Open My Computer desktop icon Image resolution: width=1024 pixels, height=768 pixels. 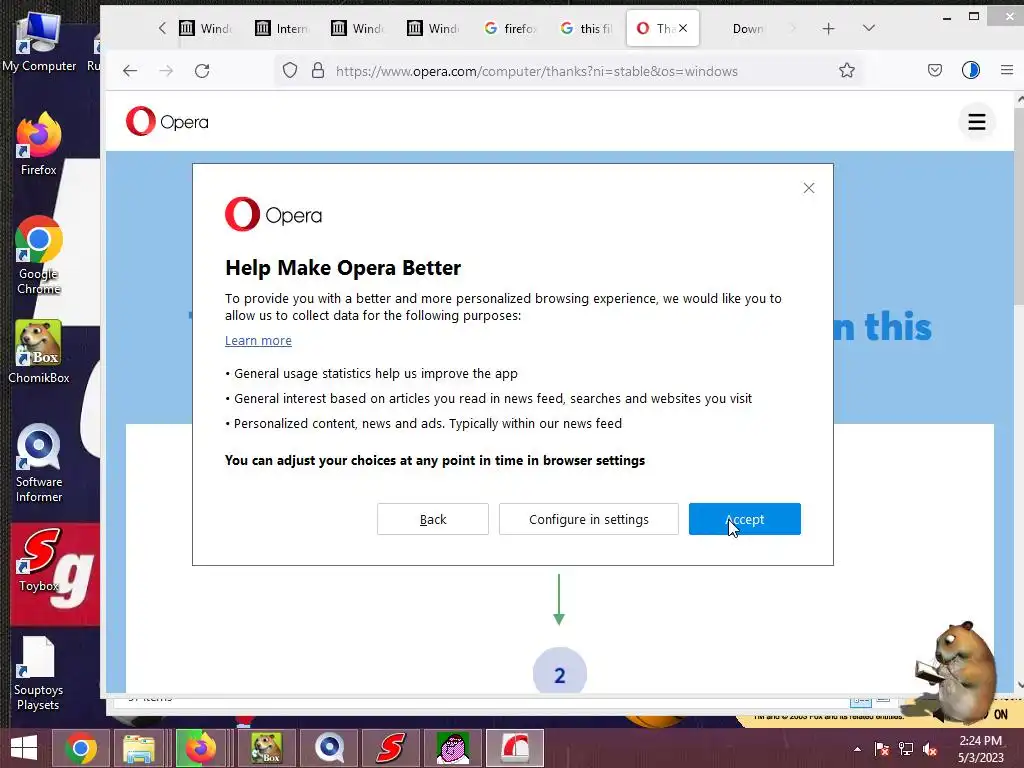tap(39, 42)
